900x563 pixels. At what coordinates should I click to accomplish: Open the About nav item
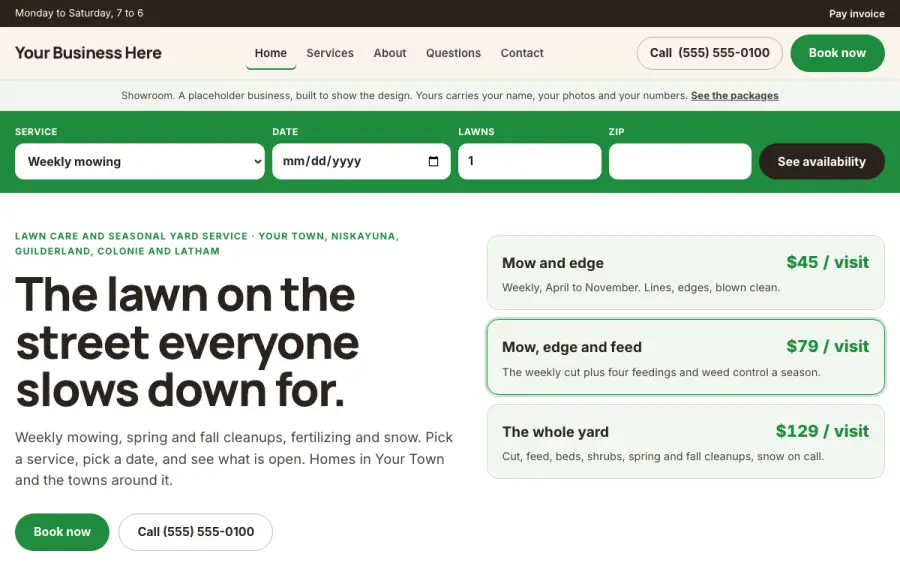point(390,53)
